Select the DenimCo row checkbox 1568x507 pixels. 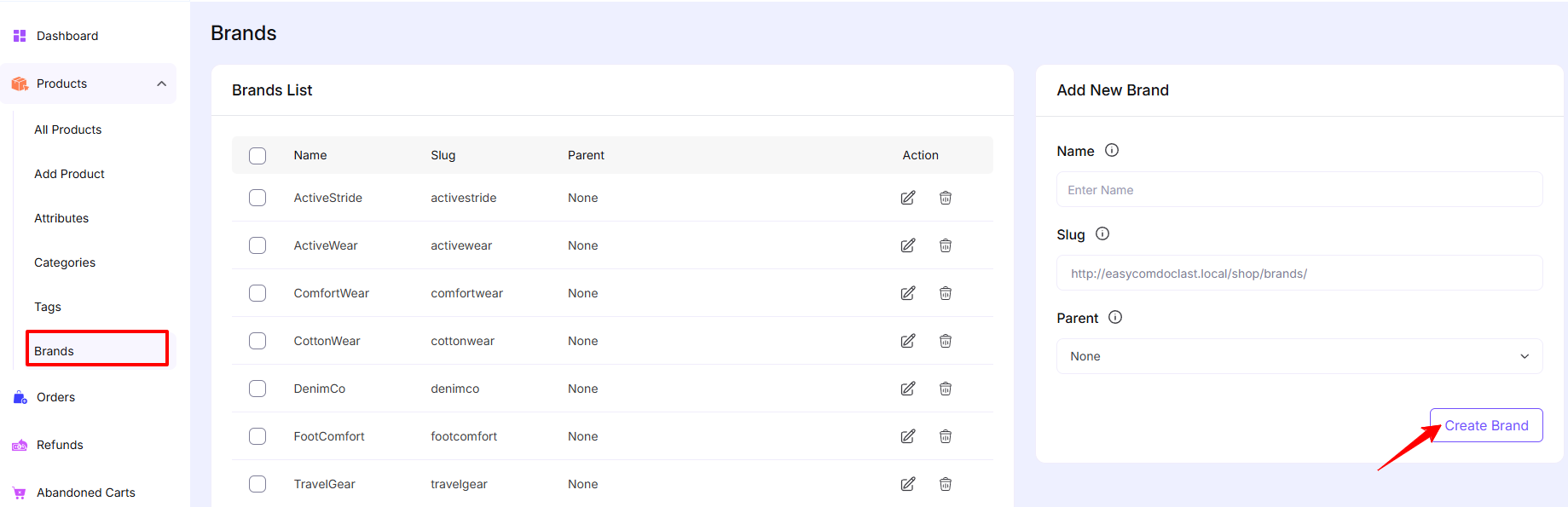[x=257, y=389]
